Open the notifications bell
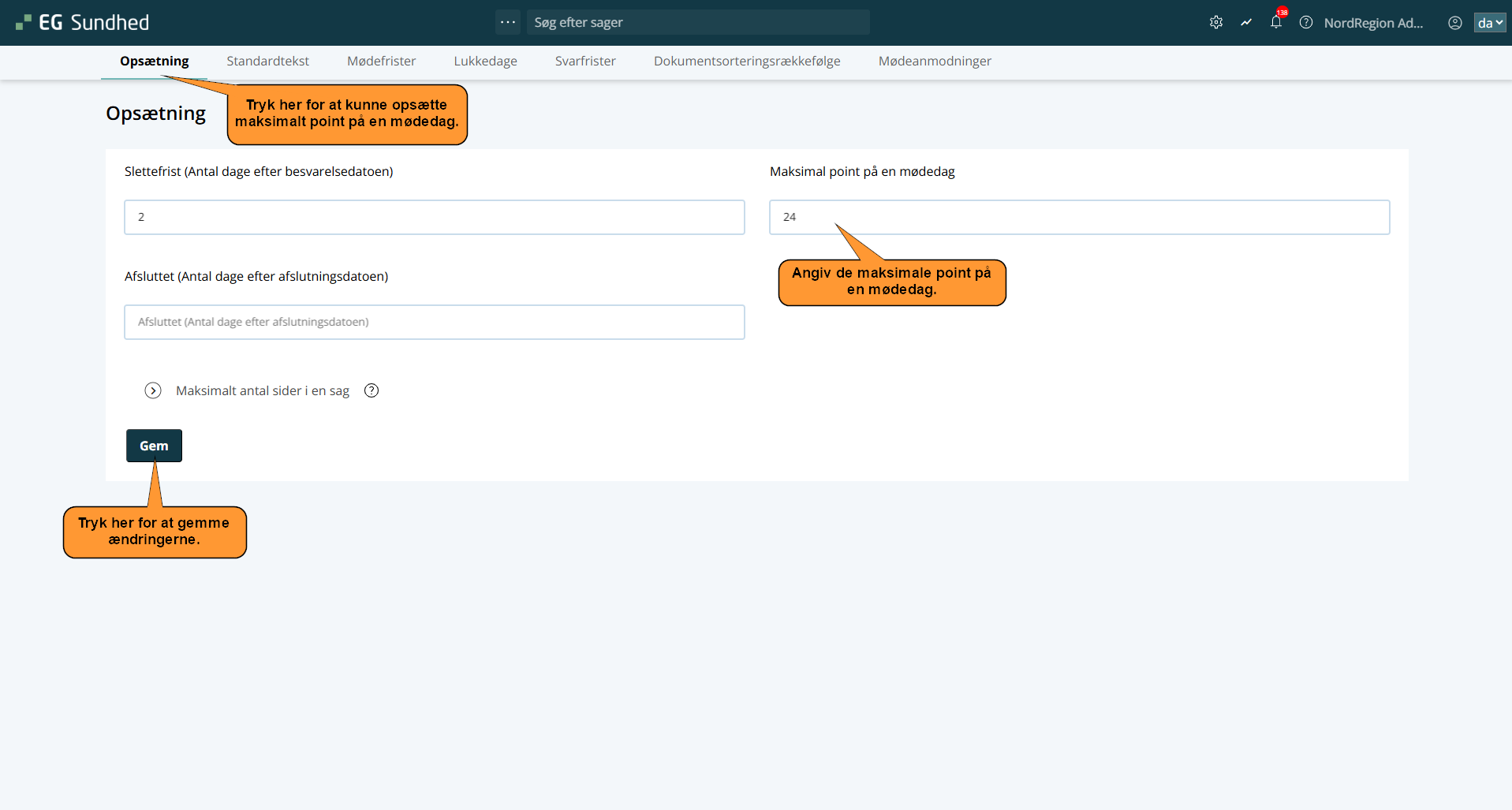This screenshot has height=810, width=1512. (x=1276, y=22)
